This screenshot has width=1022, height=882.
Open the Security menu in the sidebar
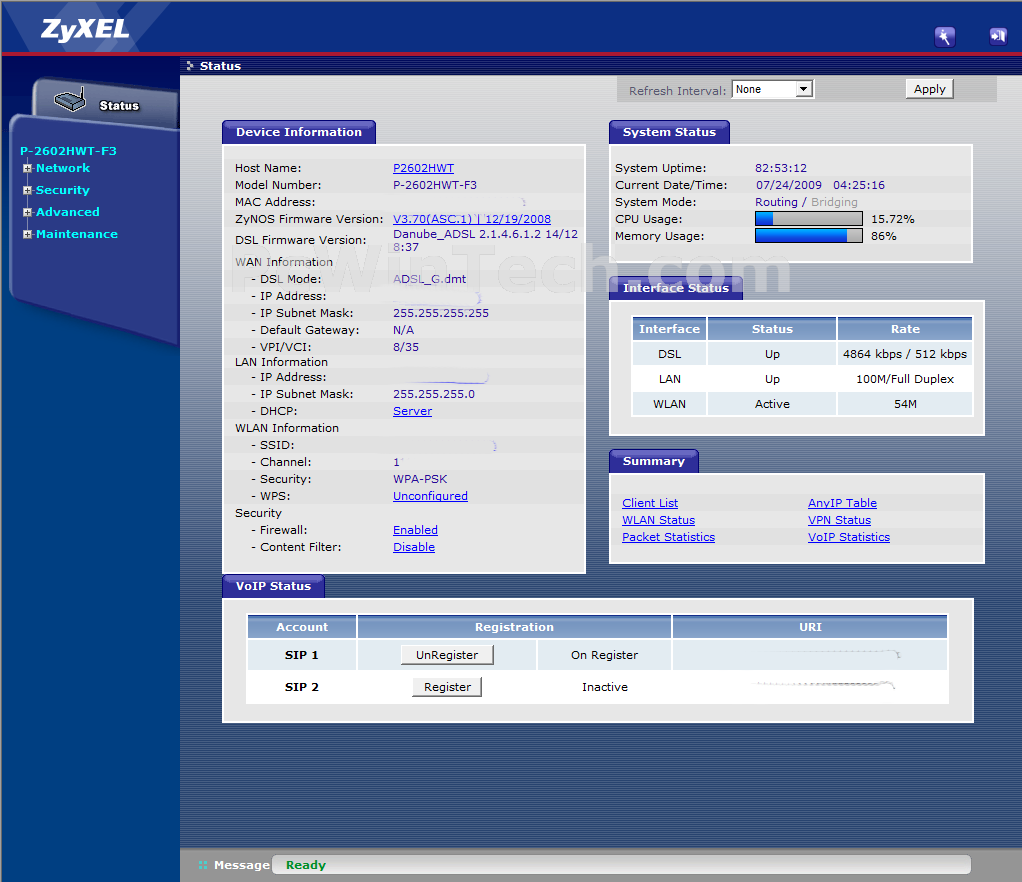click(x=63, y=190)
